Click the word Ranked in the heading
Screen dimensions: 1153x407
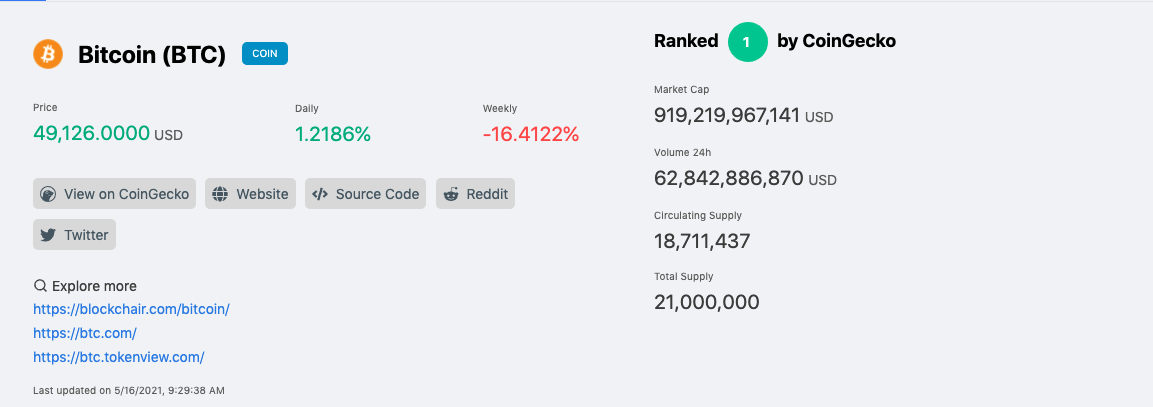tap(686, 41)
